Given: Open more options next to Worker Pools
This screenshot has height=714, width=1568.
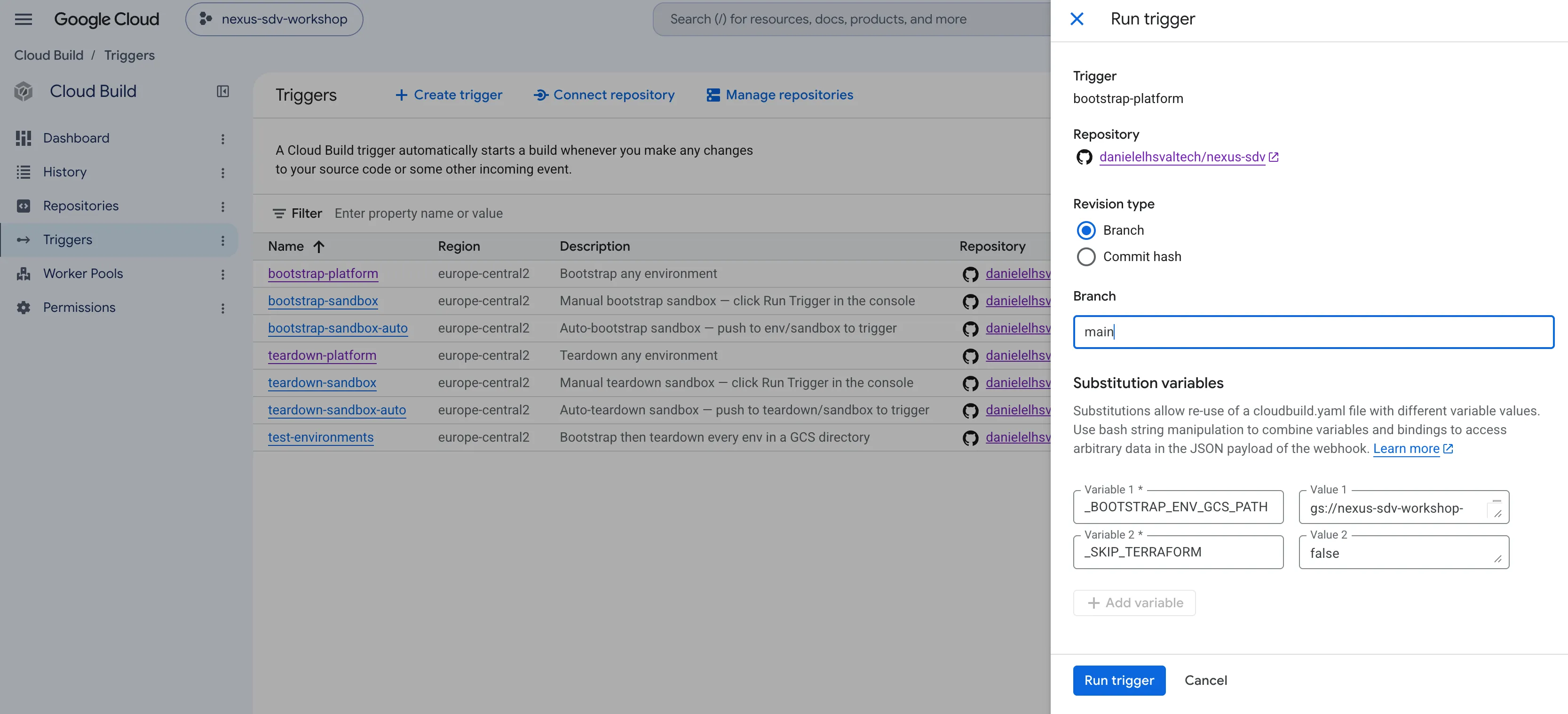Looking at the screenshot, I should (x=223, y=275).
